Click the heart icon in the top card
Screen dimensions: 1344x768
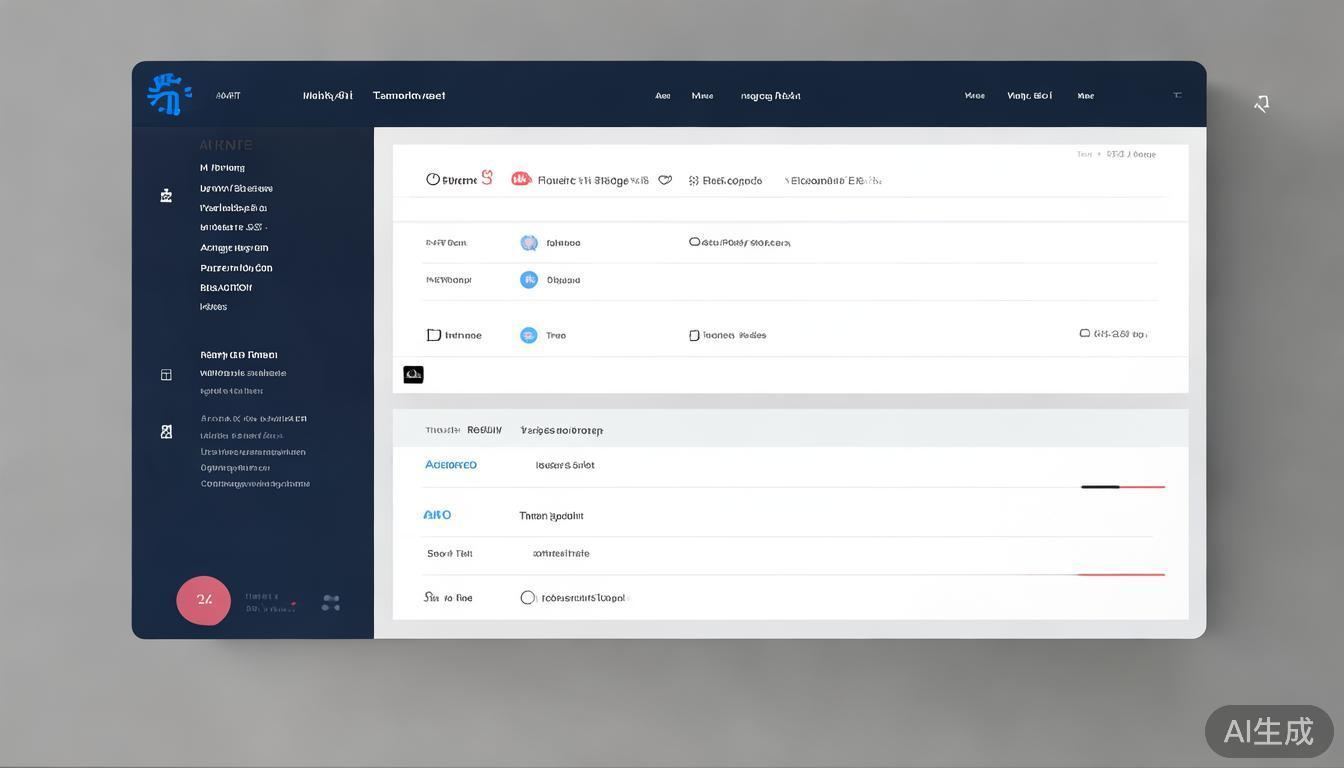[x=665, y=180]
